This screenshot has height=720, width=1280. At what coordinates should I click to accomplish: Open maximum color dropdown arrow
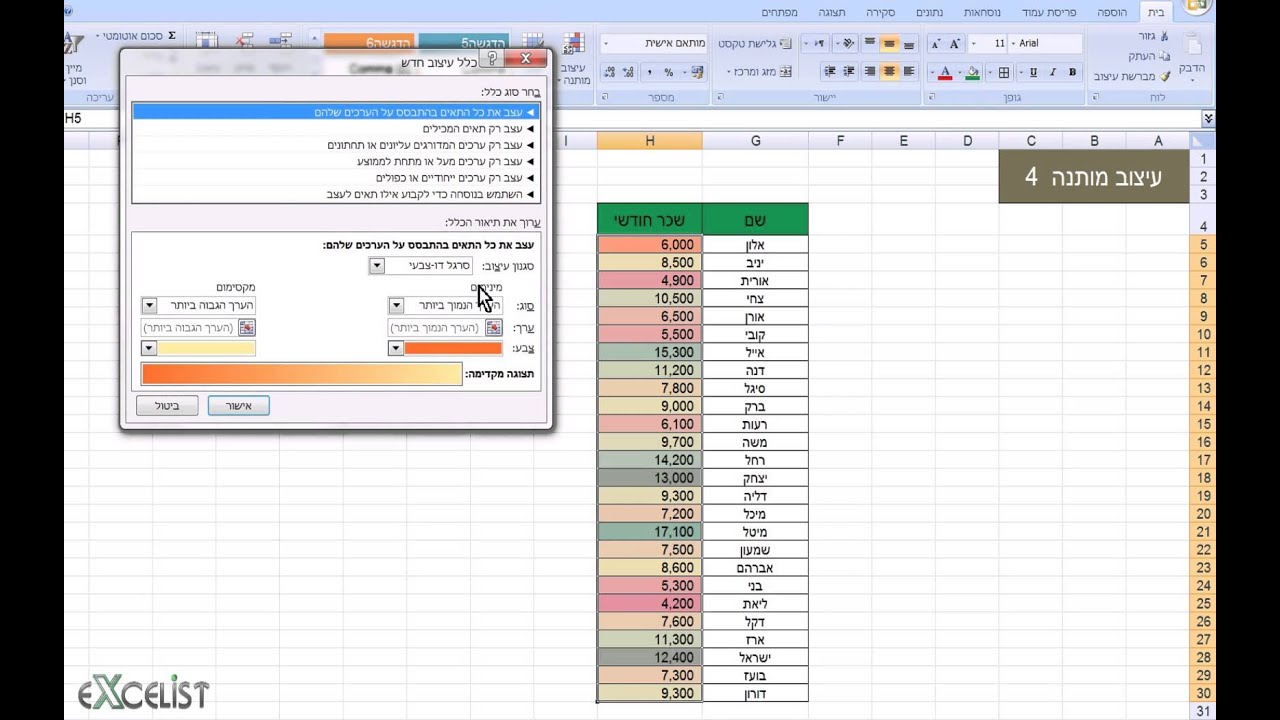150,348
